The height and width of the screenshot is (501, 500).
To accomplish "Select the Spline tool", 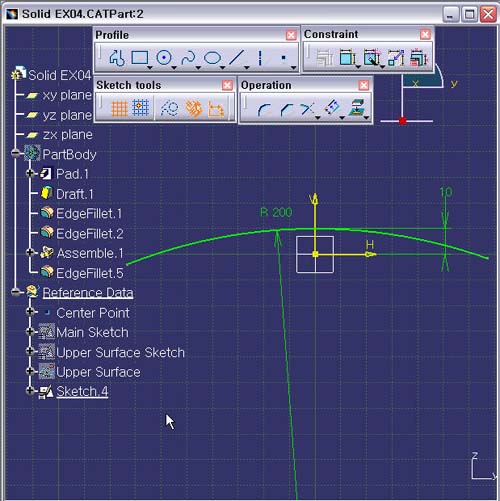I will coord(188,58).
